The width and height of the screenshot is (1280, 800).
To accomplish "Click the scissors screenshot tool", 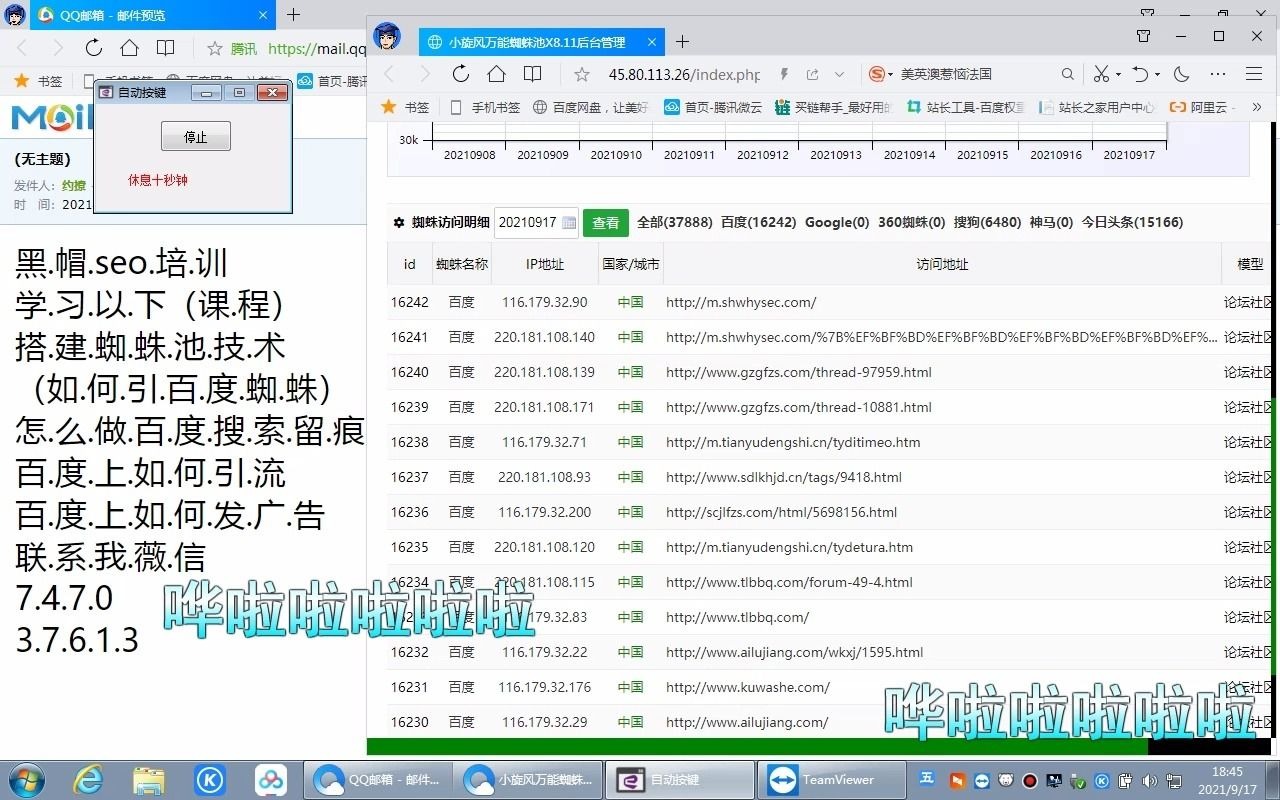I will [x=1101, y=74].
